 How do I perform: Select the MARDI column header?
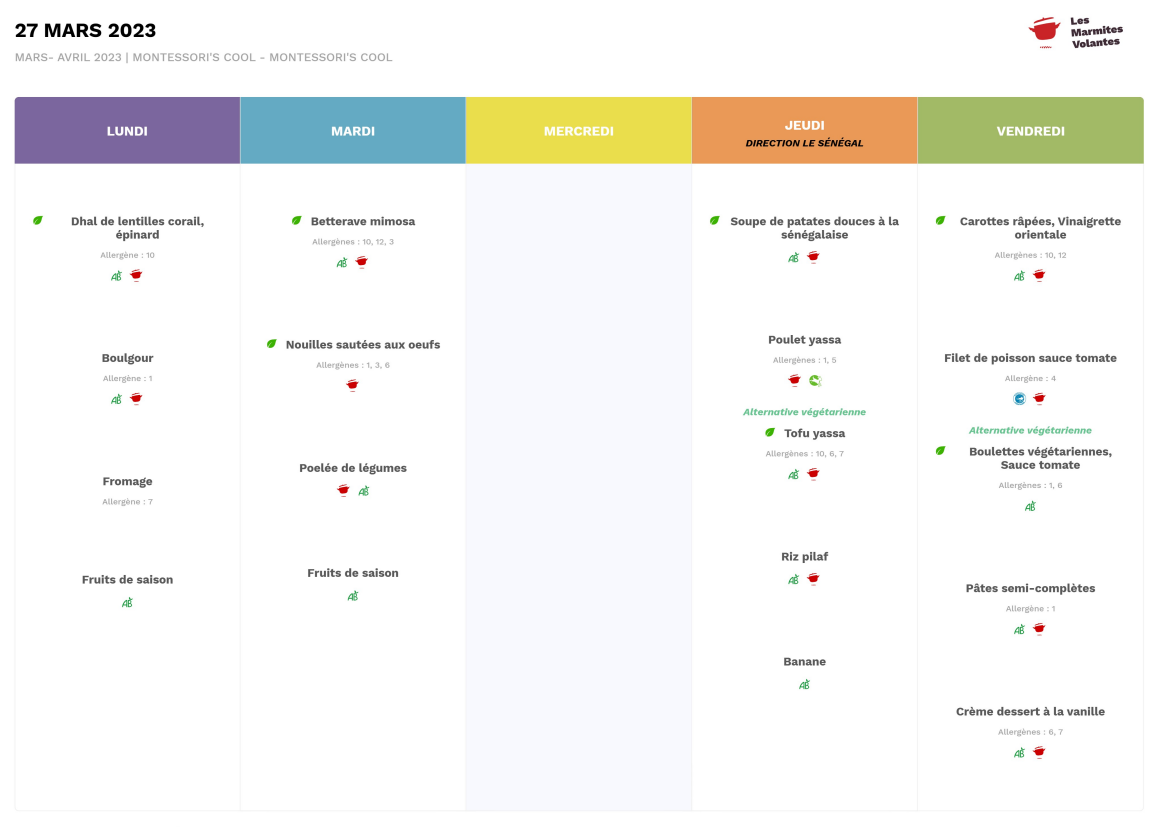[353, 131]
